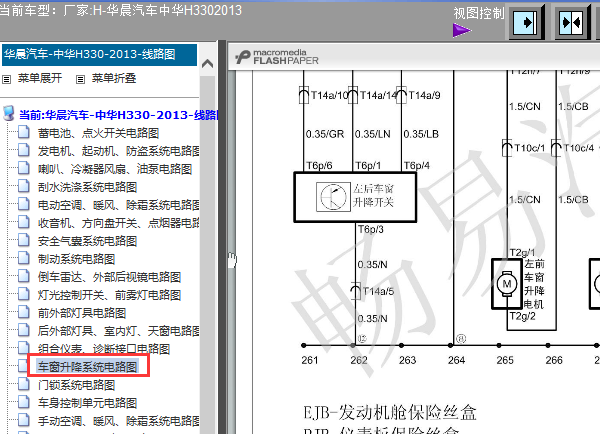Open 车身控制单元电路图

87,403
